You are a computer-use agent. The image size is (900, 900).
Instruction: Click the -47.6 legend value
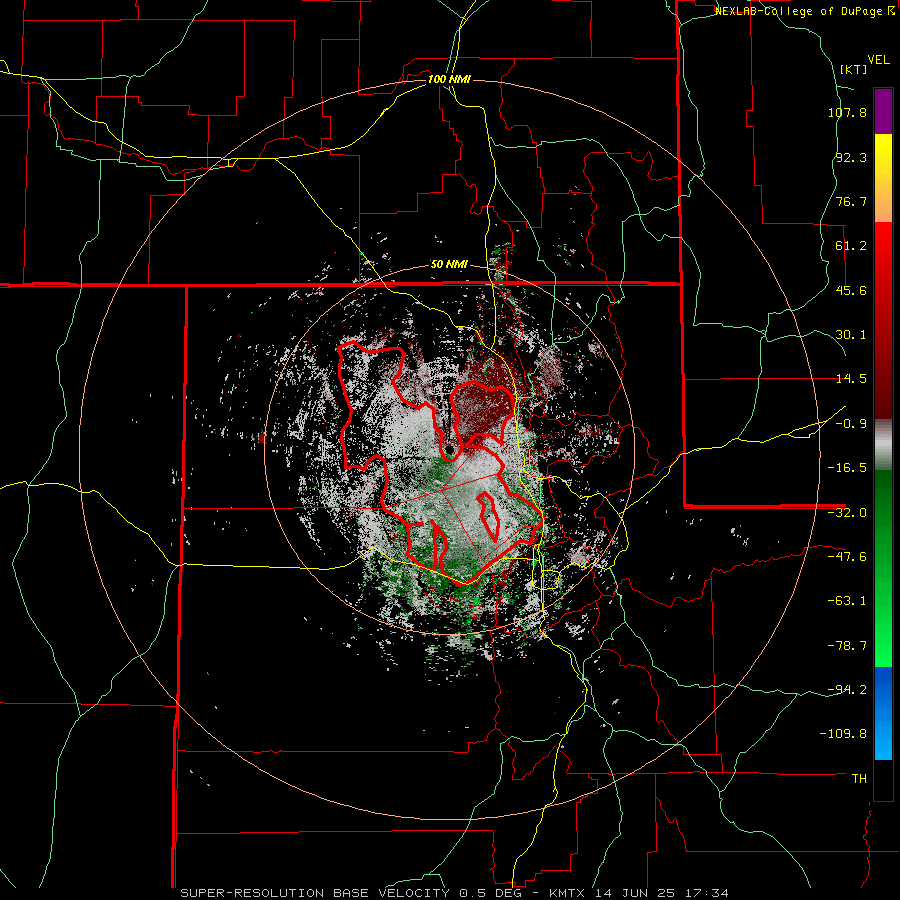pos(847,557)
